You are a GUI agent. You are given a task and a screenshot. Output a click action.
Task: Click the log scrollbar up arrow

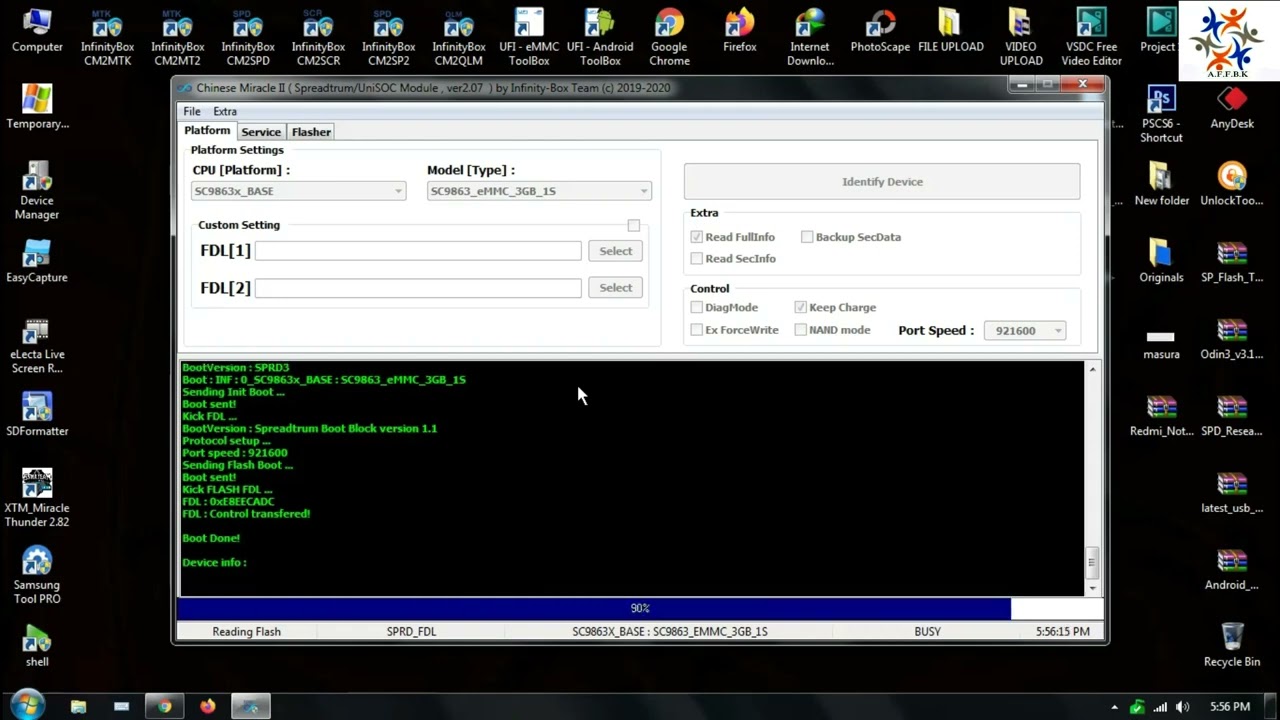1092,370
